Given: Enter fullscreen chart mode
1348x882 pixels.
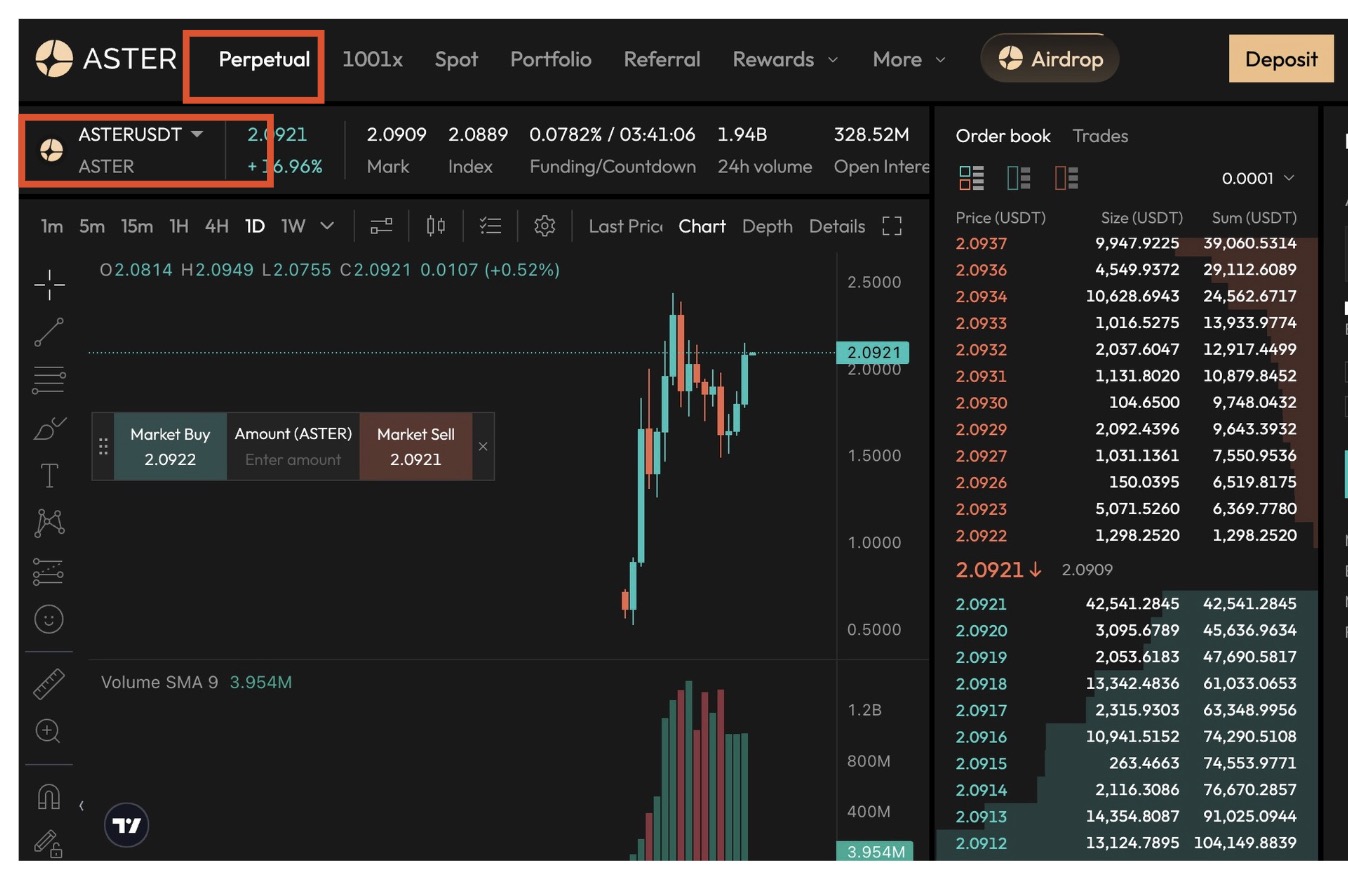Looking at the screenshot, I should (892, 226).
